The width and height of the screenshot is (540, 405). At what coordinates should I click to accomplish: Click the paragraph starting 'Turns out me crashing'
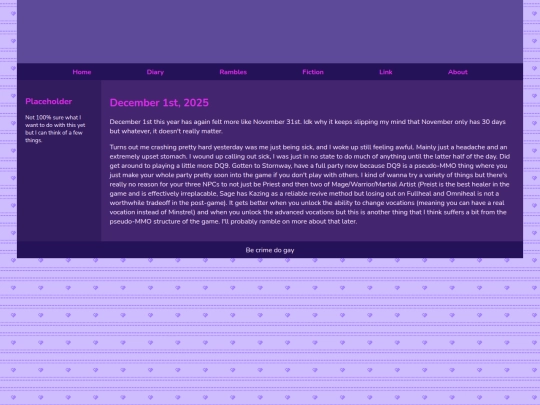[310, 184]
